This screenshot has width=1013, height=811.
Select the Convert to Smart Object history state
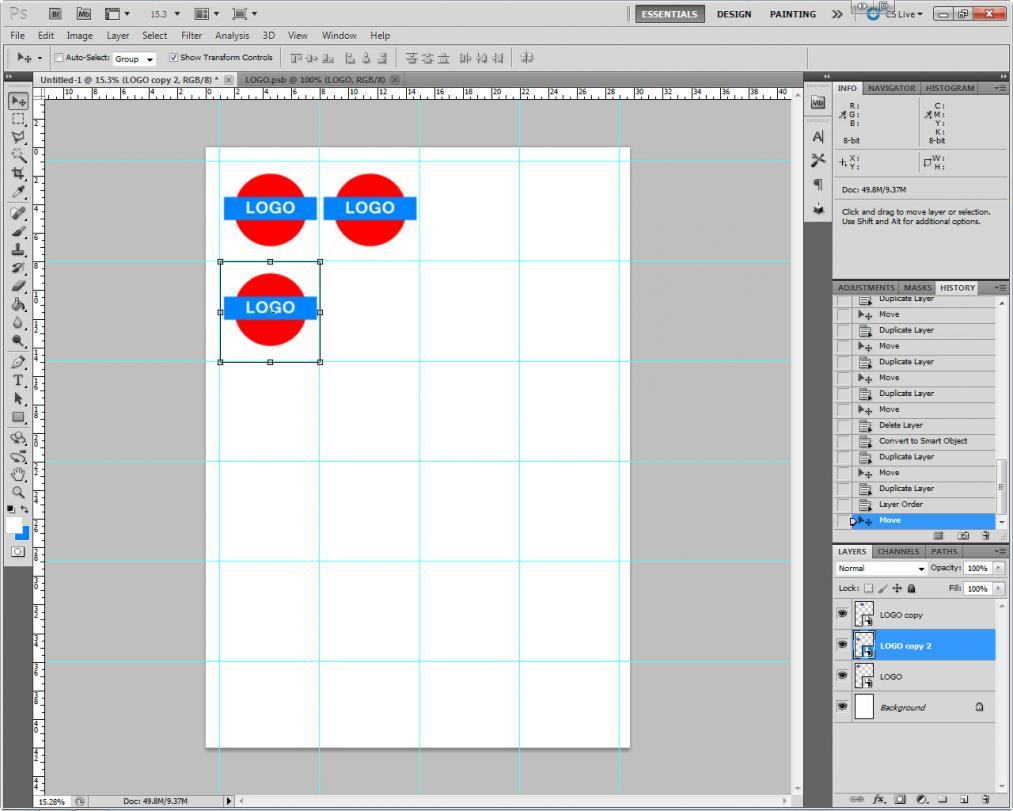(x=923, y=441)
